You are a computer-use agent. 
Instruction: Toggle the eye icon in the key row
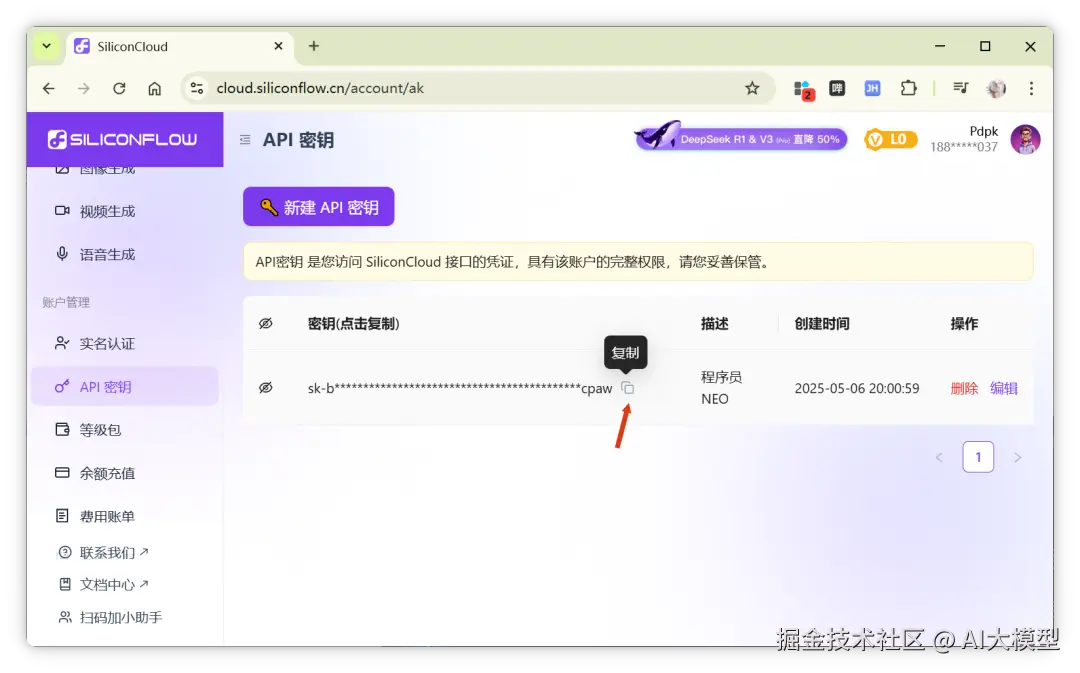[x=266, y=388]
